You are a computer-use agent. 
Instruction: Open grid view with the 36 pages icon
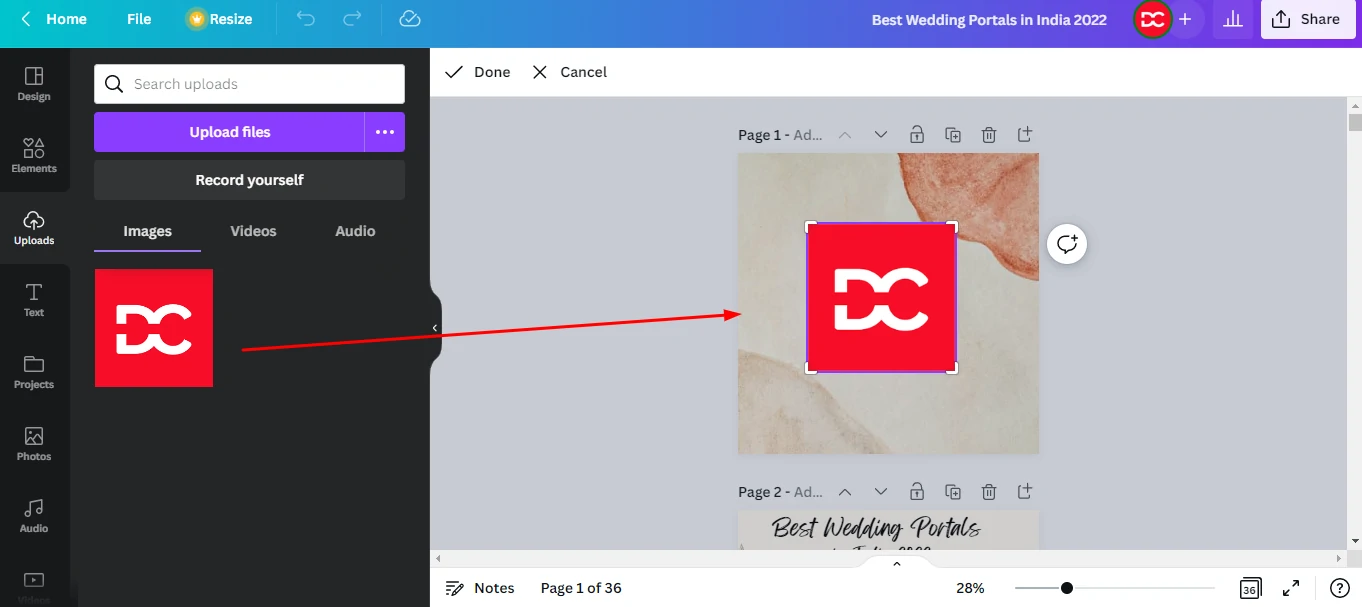pyautogui.click(x=1250, y=588)
